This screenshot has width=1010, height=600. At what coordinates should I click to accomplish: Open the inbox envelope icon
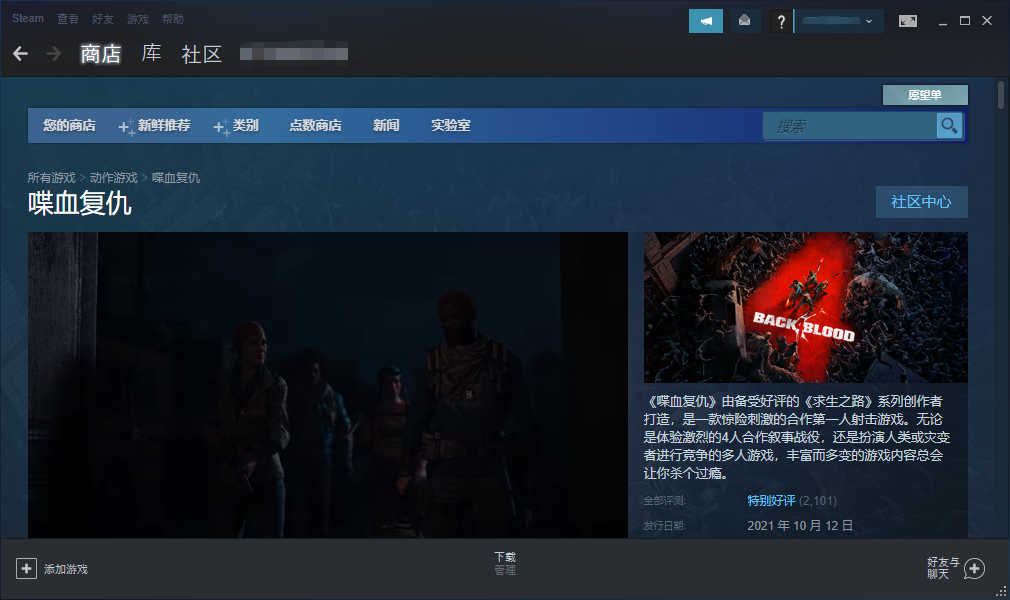coord(744,21)
